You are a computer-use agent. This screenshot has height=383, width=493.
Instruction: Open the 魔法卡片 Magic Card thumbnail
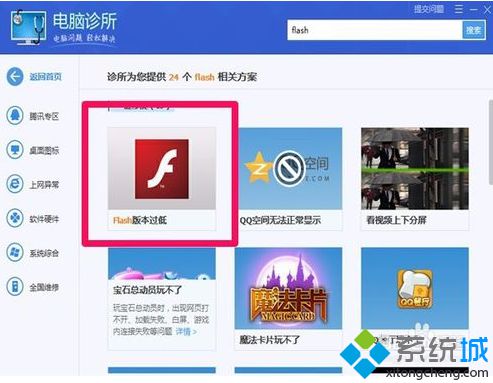coord(288,288)
